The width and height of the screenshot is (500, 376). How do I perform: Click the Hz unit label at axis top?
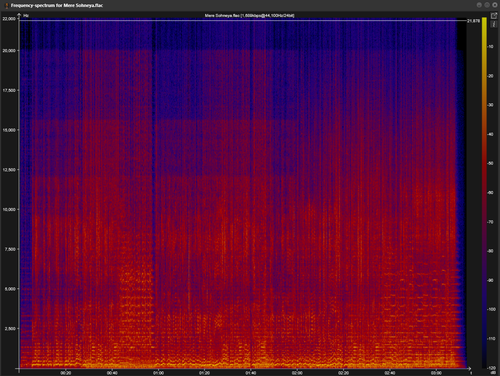point(26,15)
